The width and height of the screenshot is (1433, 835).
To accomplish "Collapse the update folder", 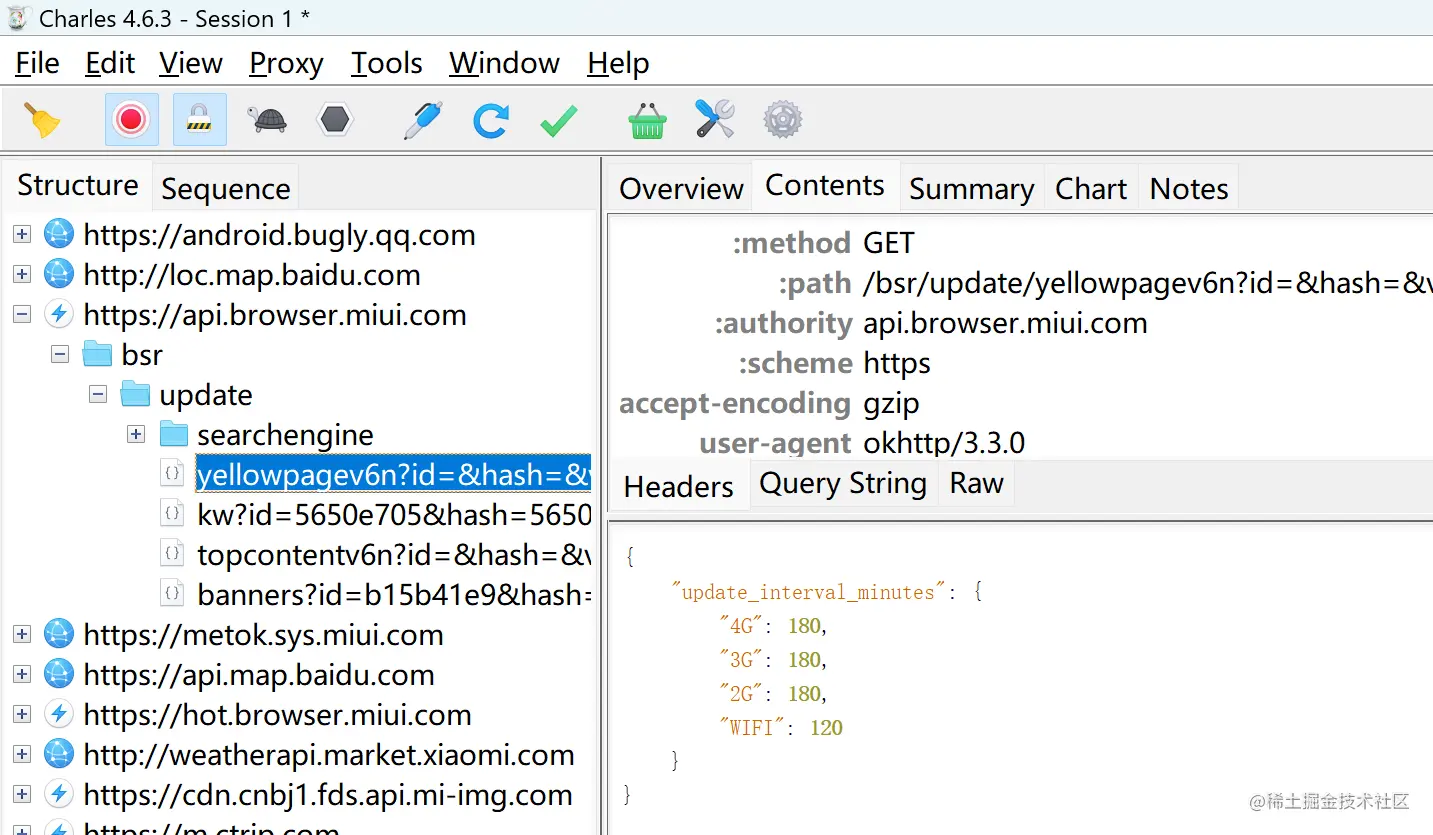I will point(98,395).
